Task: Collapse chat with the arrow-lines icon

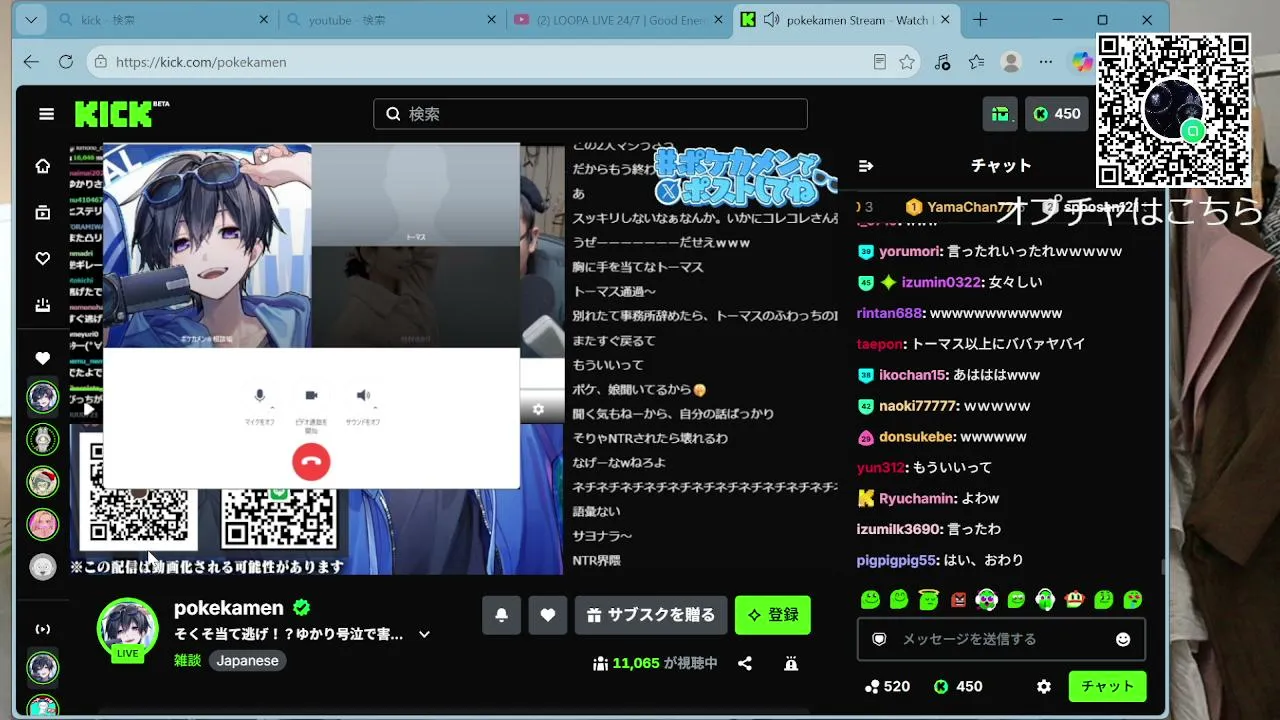Action: 866,166
